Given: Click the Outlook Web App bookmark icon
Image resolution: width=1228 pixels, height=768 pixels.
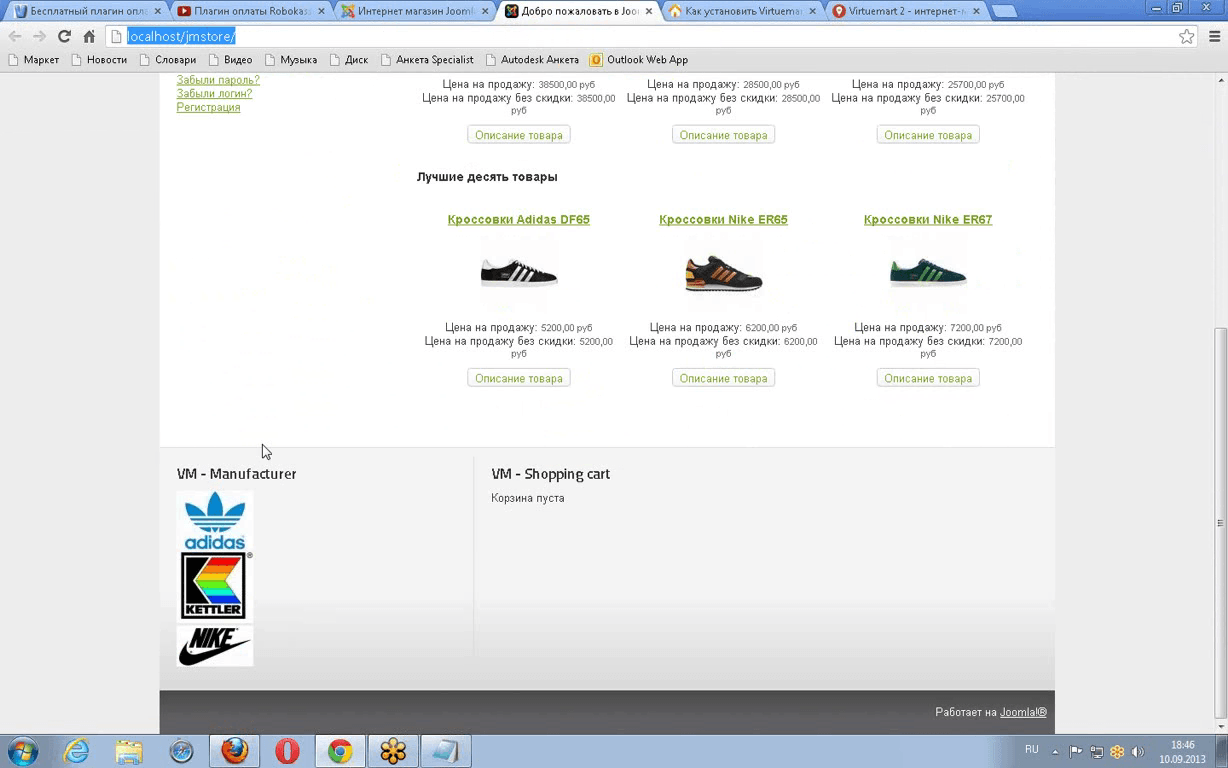Looking at the screenshot, I should click(596, 60).
